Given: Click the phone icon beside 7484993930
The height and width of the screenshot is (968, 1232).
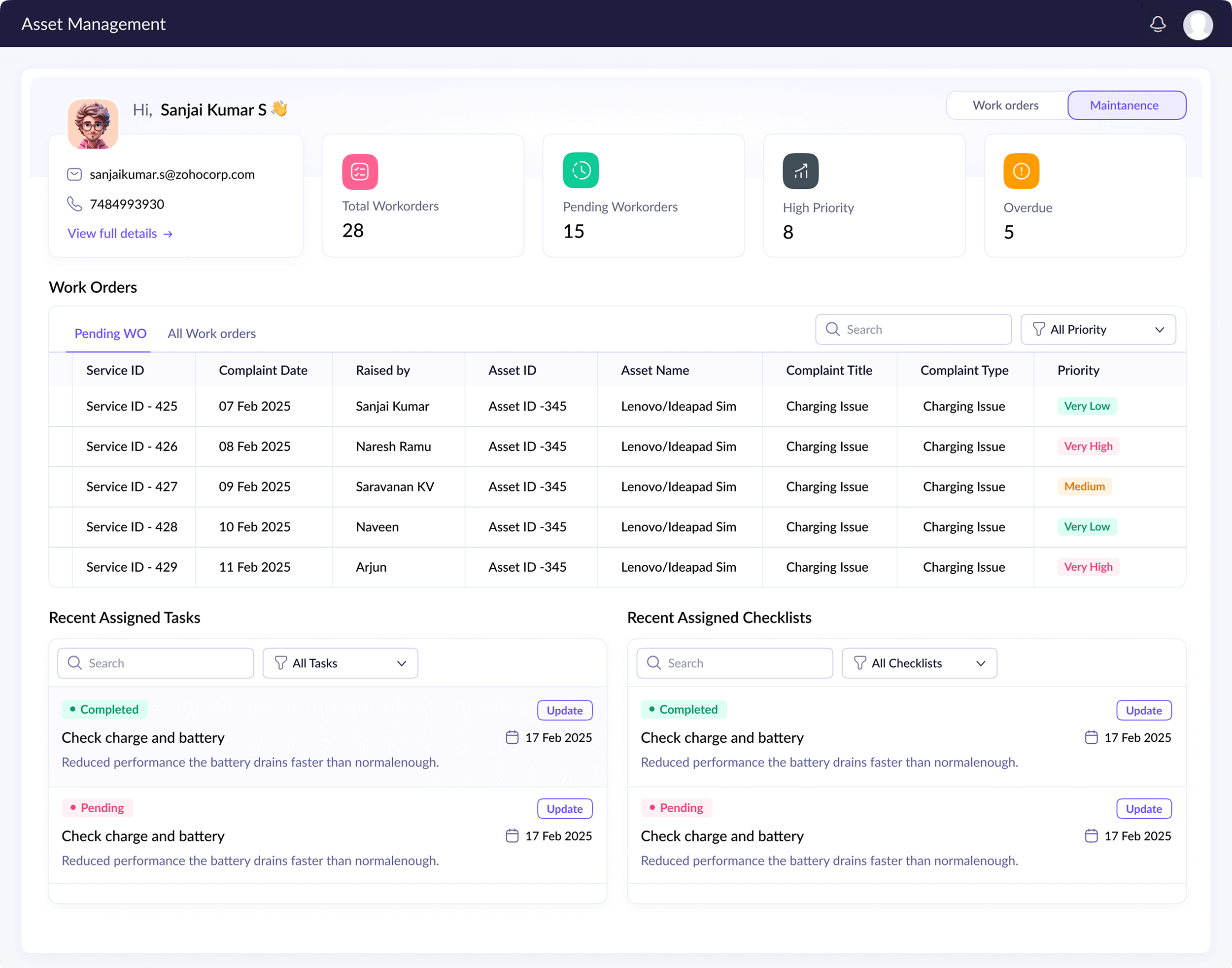Looking at the screenshot, I should click(x=74, y=204).
